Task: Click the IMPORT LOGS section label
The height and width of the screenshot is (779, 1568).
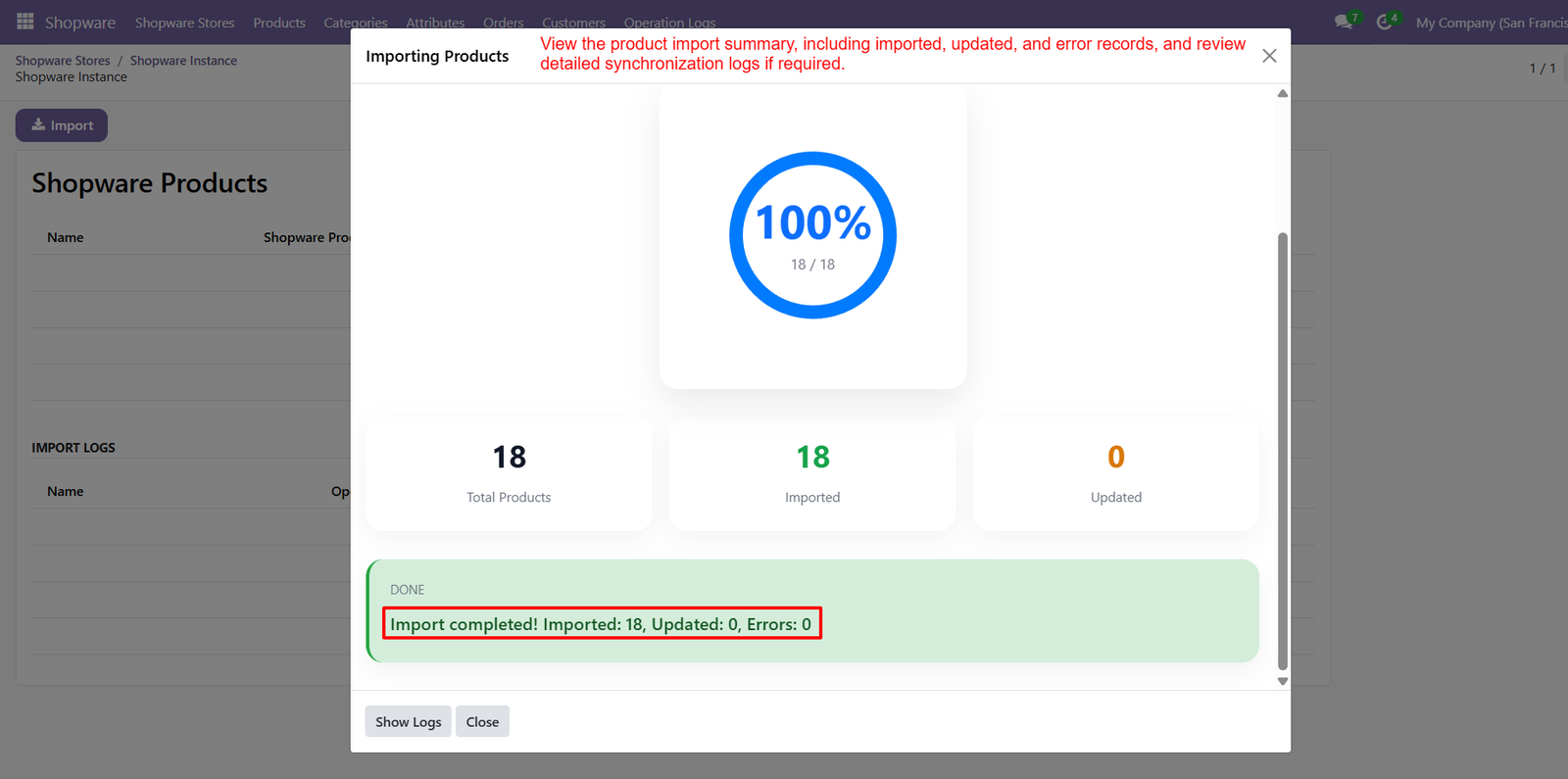Action: point(73,448)
